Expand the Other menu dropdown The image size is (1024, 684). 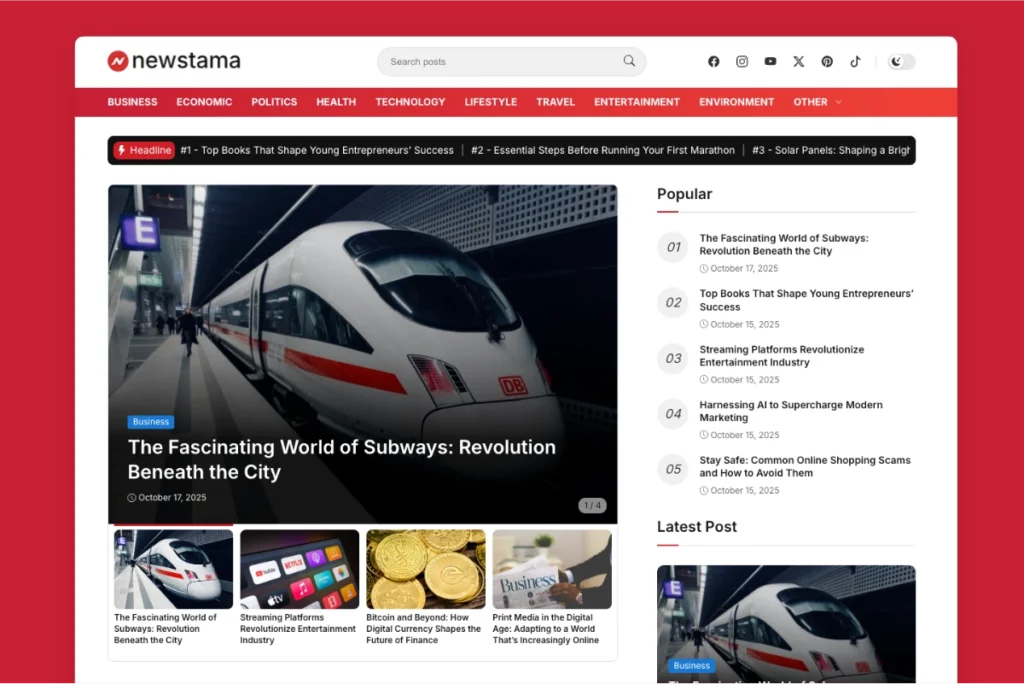coord(817,102)
